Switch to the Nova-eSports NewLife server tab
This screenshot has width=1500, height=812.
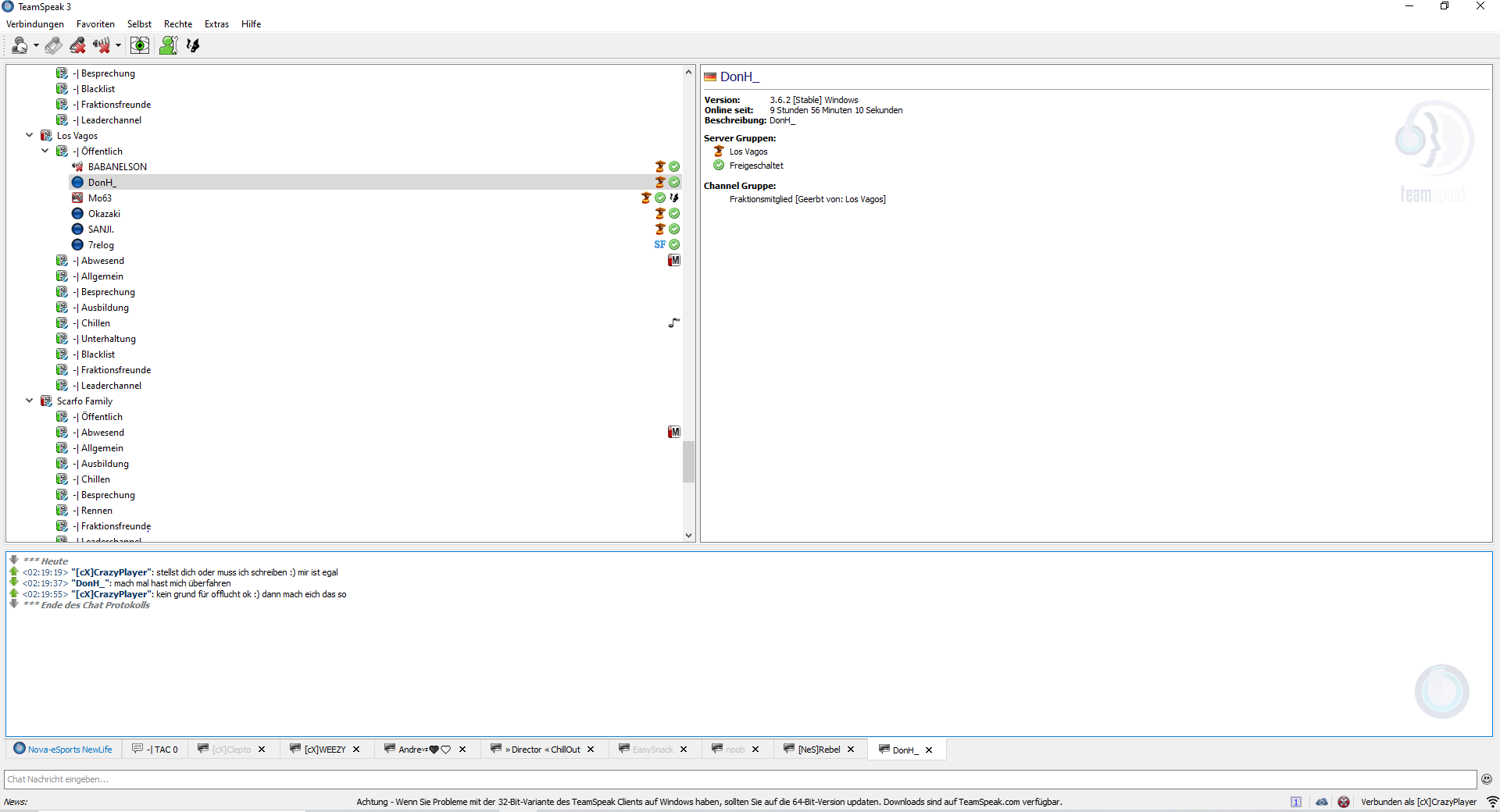62,750
